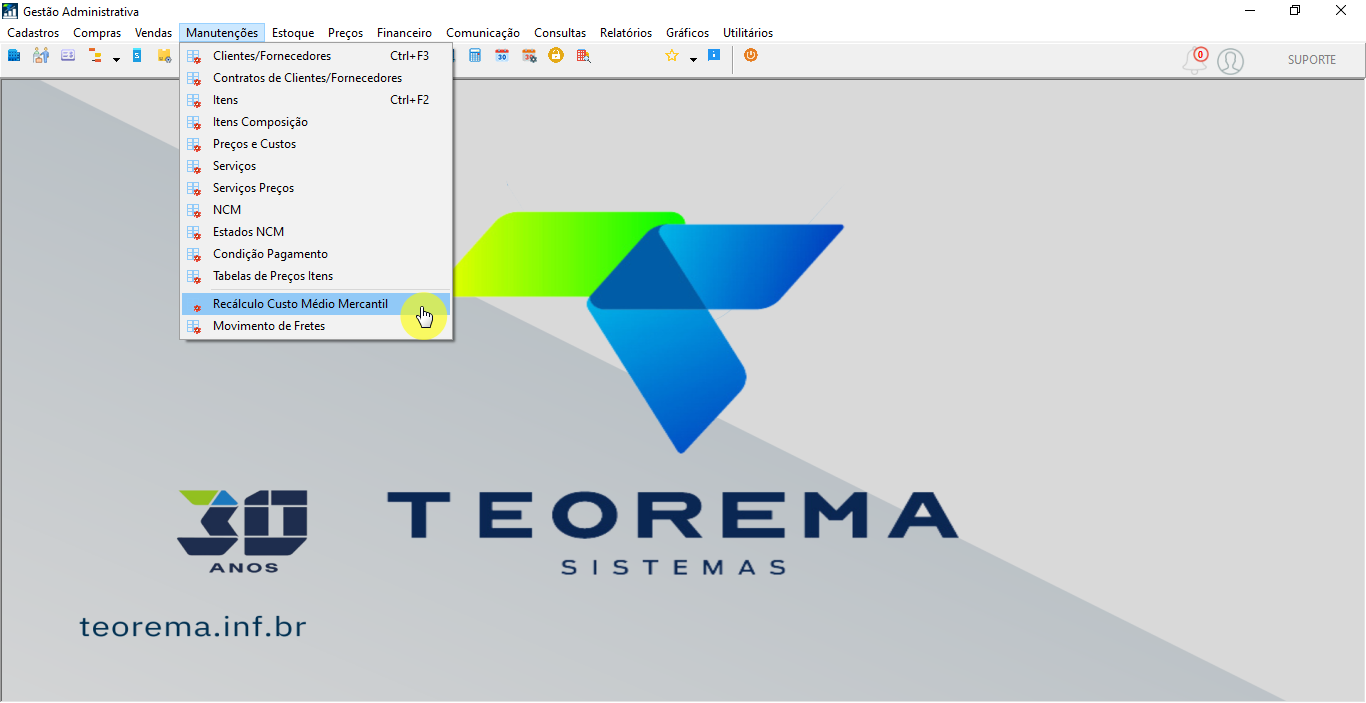Select Itens menu entry
Screen dimensions: 1366x703
click(316, 100)
